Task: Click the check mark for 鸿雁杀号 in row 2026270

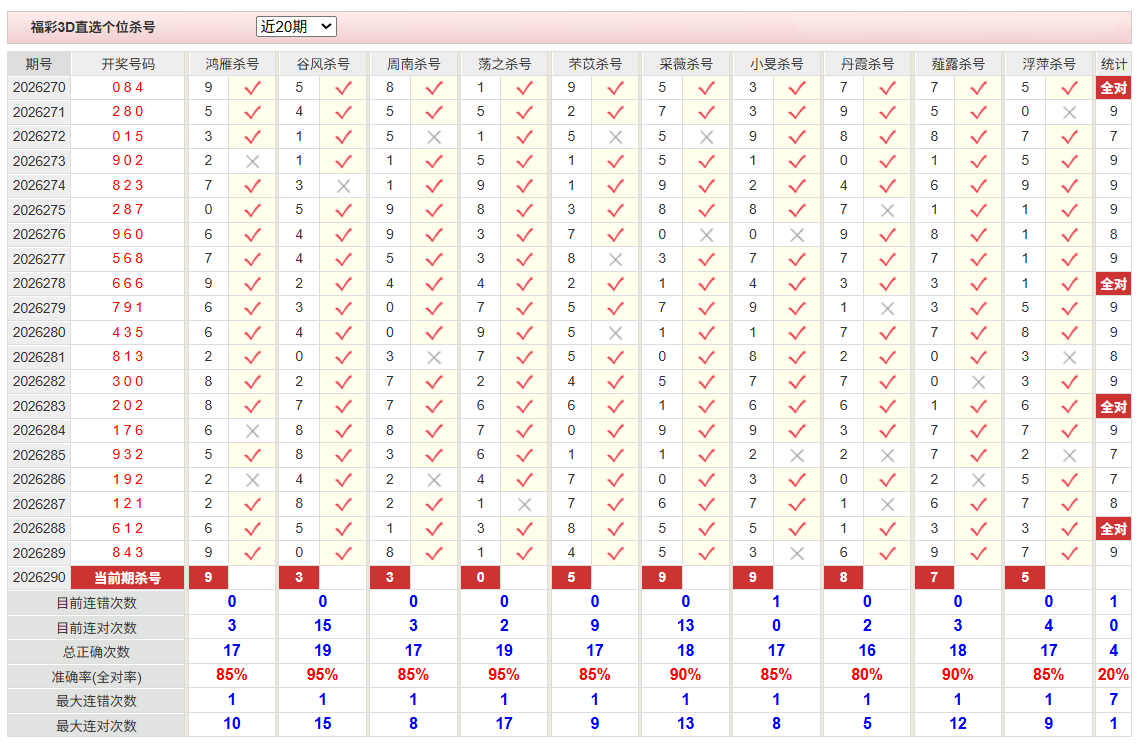Action: click(x=252, y=88)
